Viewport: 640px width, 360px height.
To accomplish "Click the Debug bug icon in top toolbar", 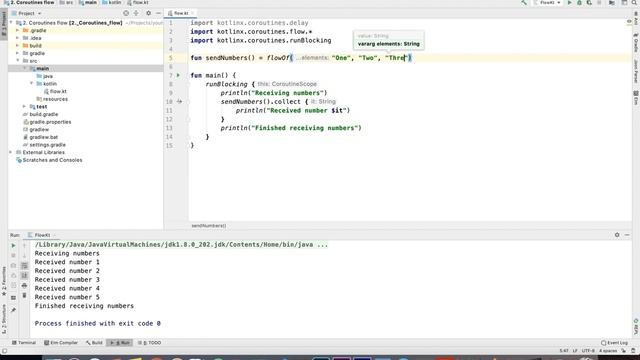I will coord(579,2).
